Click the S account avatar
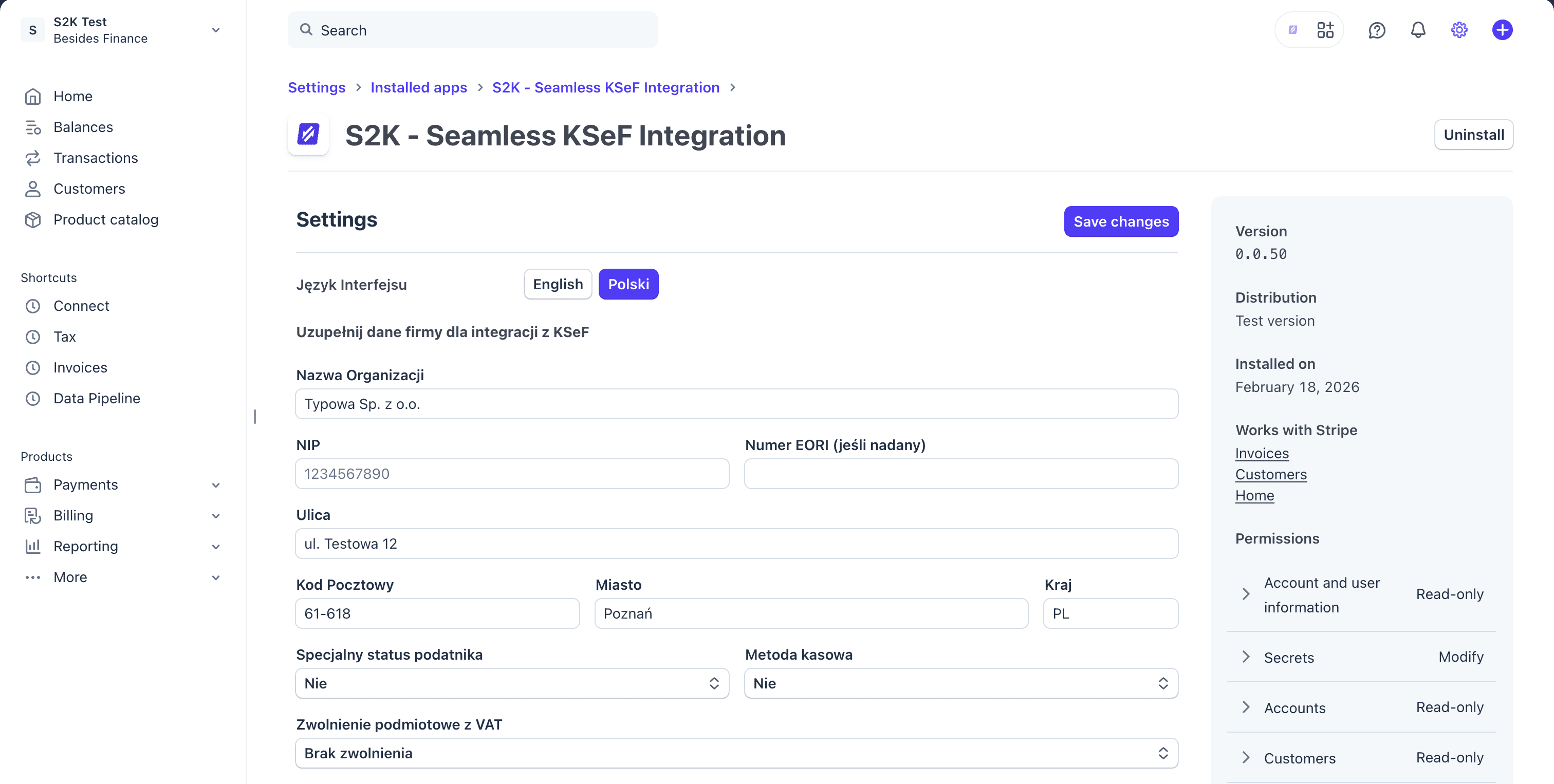This screenshot has height=784, width=1554. [32, 30]
